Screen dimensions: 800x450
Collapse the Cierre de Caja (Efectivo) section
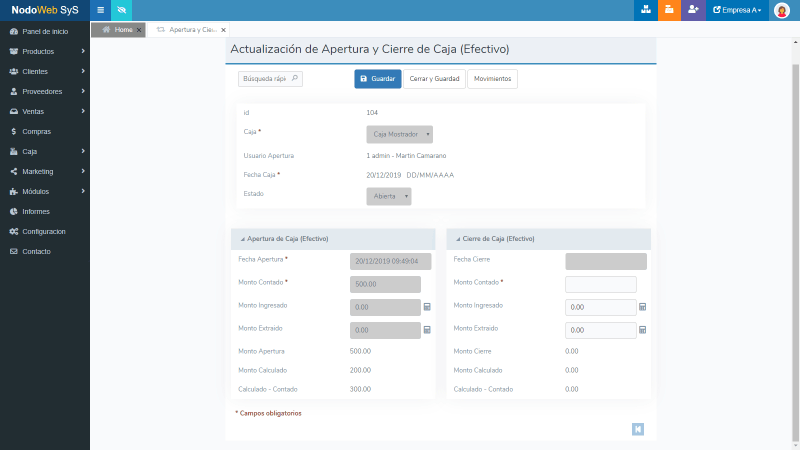pyautogui.click(x=458, y=239)
